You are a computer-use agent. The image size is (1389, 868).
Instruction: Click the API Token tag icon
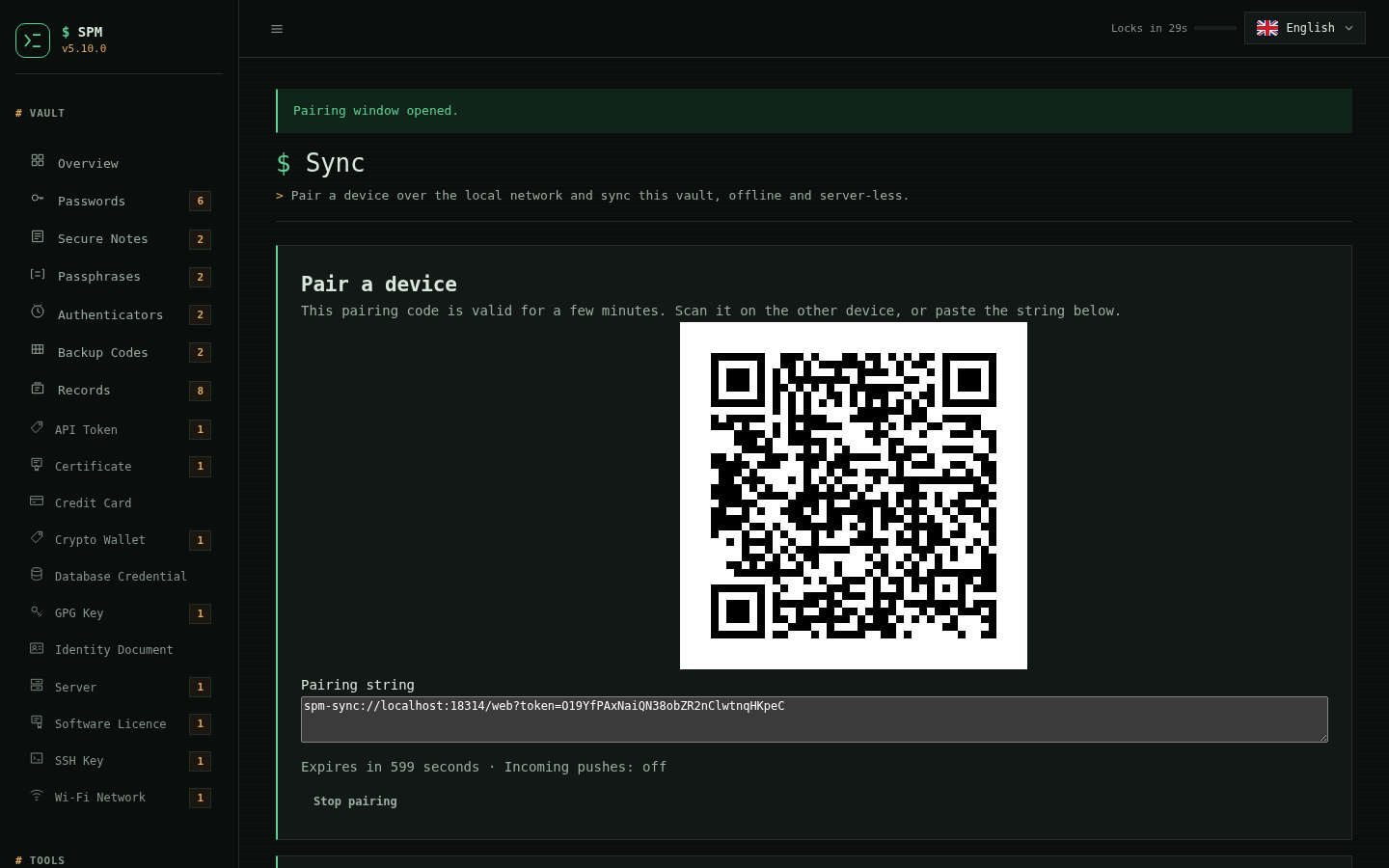(37, 427)
